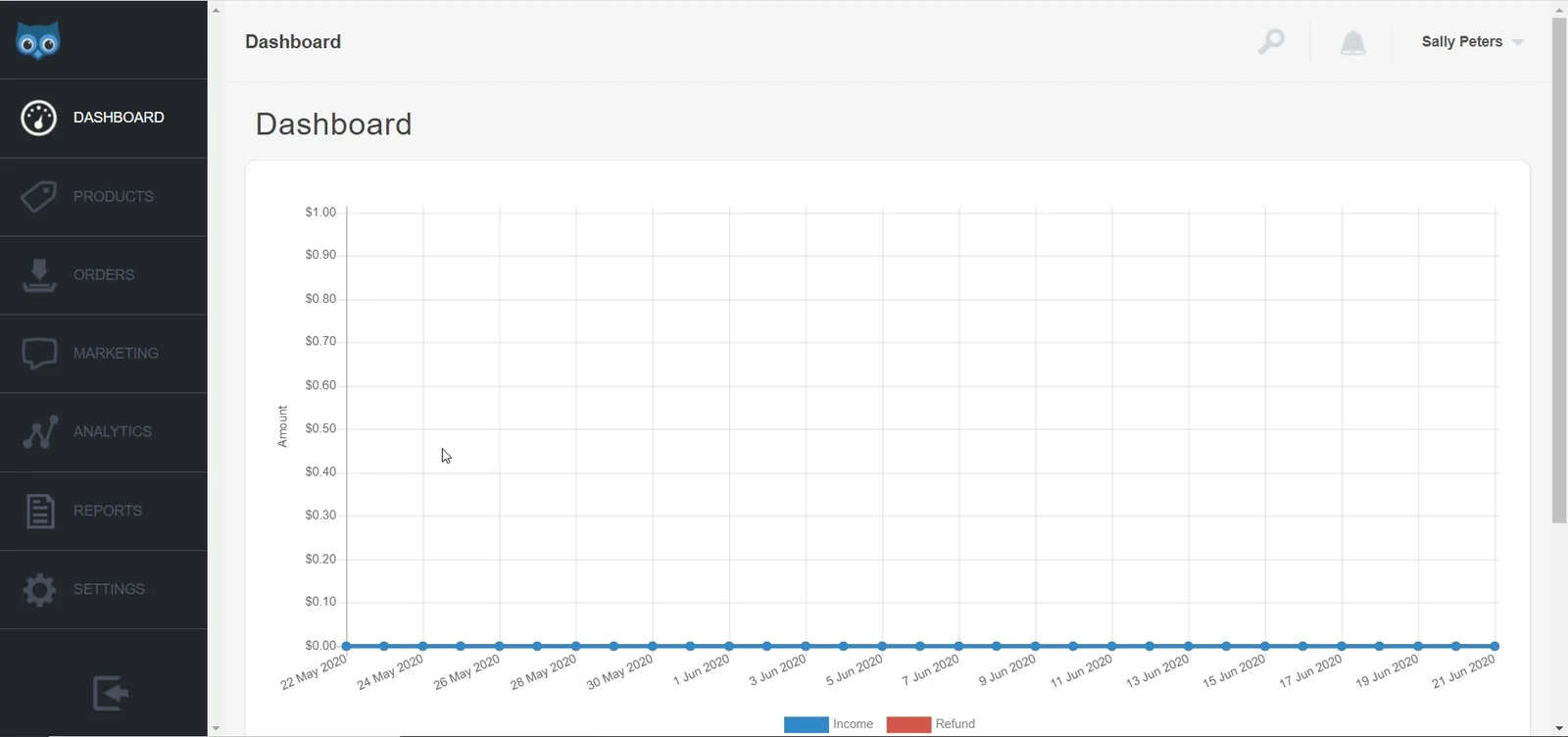
Task: Open notifications bell icon
Action: [x=1352, y=42]
